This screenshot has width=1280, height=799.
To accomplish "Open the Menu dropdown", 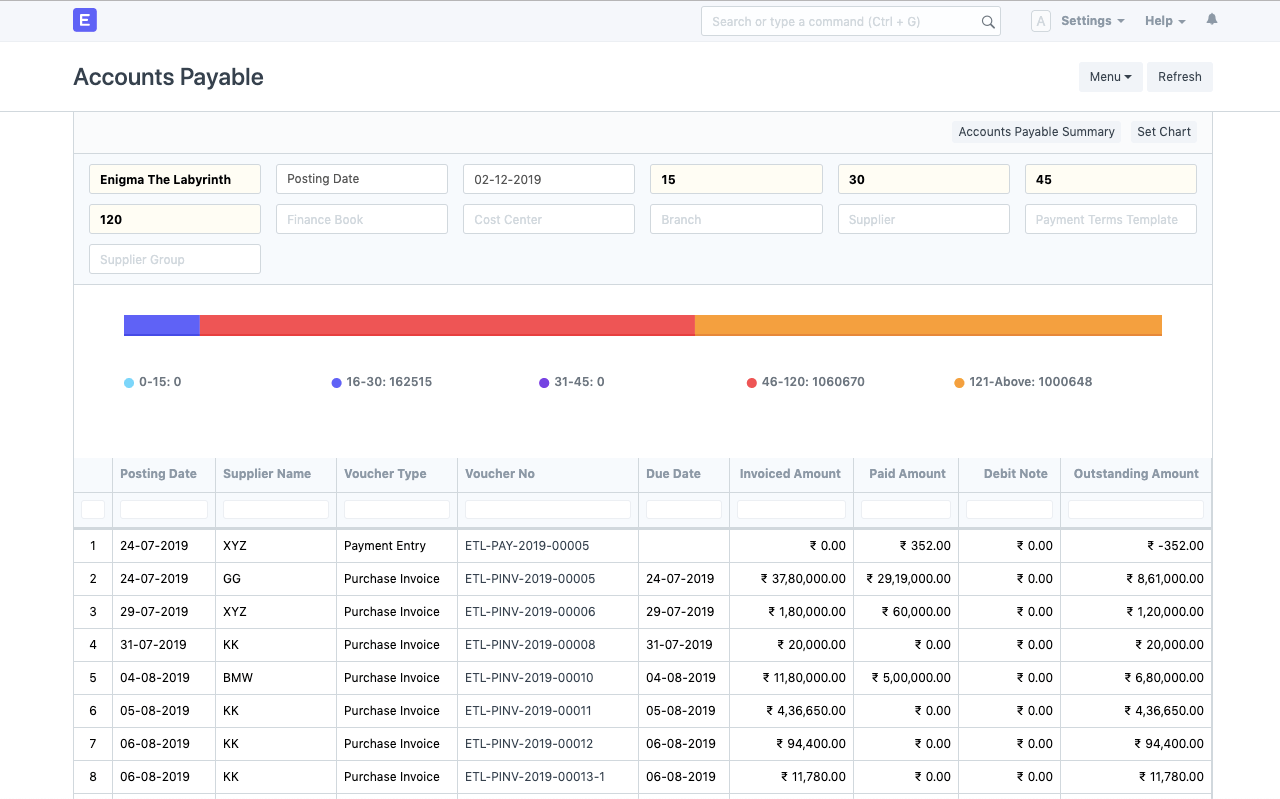I will [x=1110, y=76].
